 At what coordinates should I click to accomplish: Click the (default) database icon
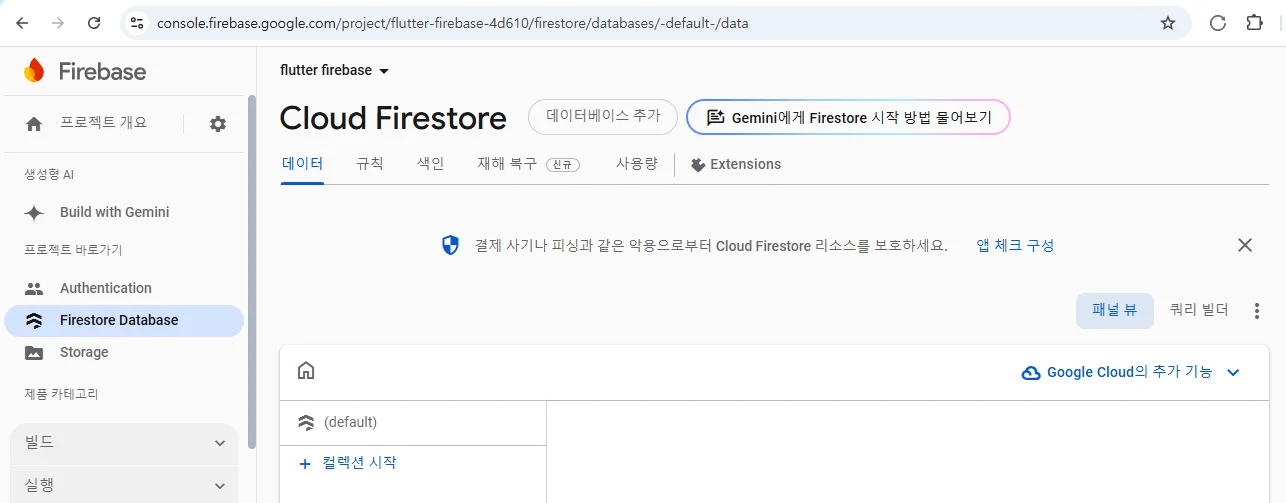point(306,422)
